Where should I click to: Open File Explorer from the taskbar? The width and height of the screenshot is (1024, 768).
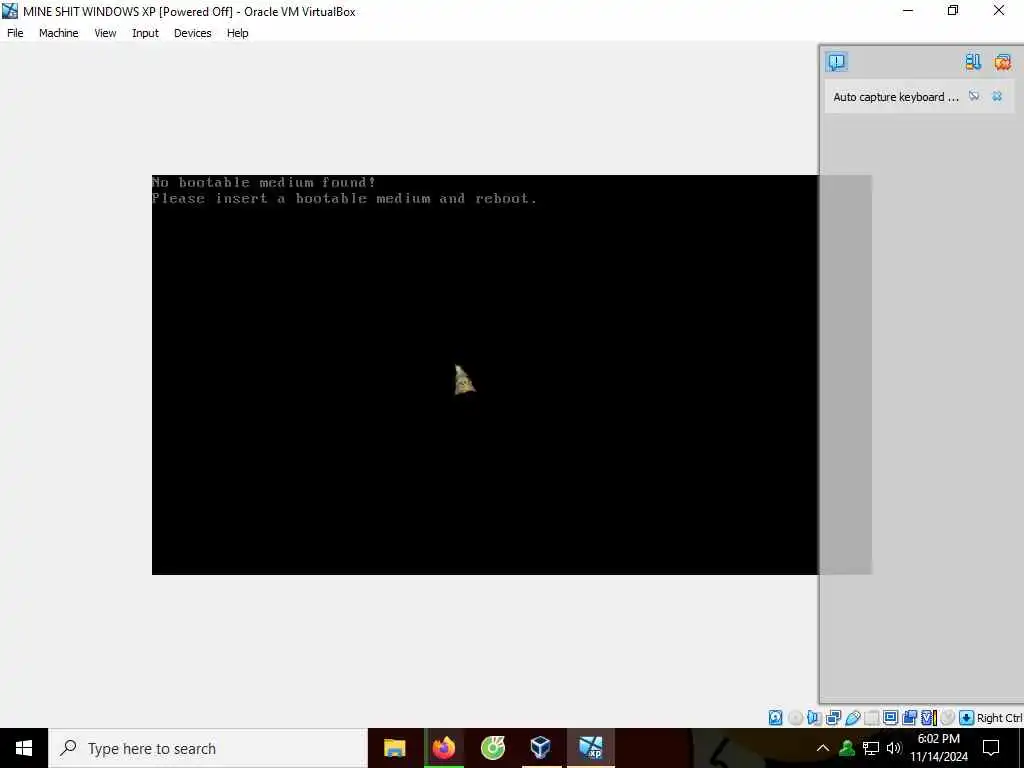click(x=394, y=748)
